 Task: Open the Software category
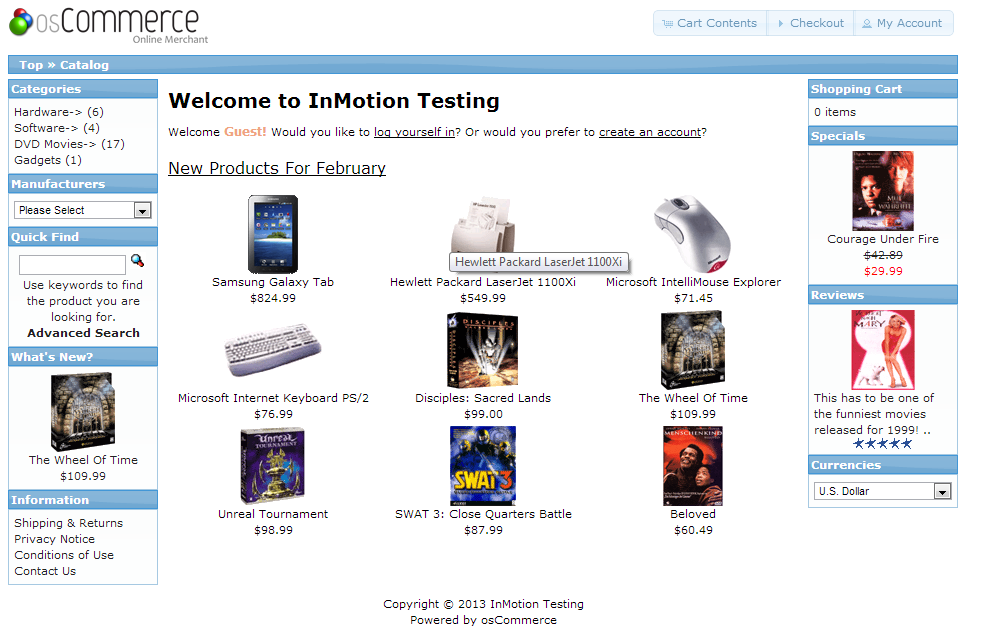(x=46, y=128)
